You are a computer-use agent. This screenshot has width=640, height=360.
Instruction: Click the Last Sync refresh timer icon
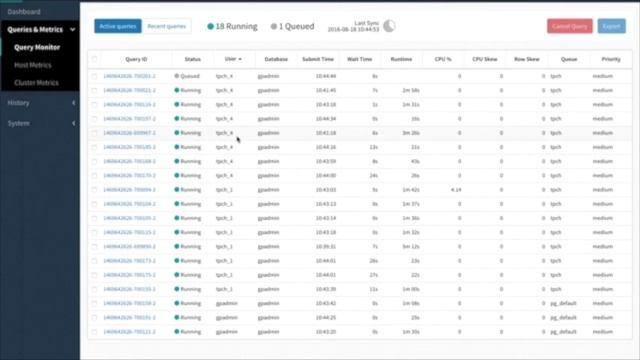point(389,26)
